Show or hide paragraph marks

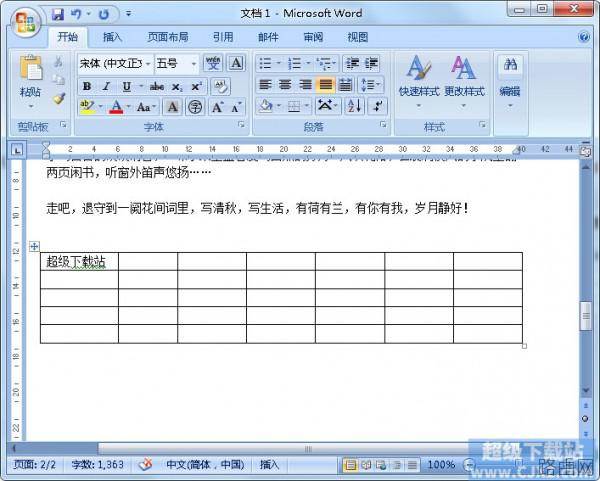click(x=378, y=106)
